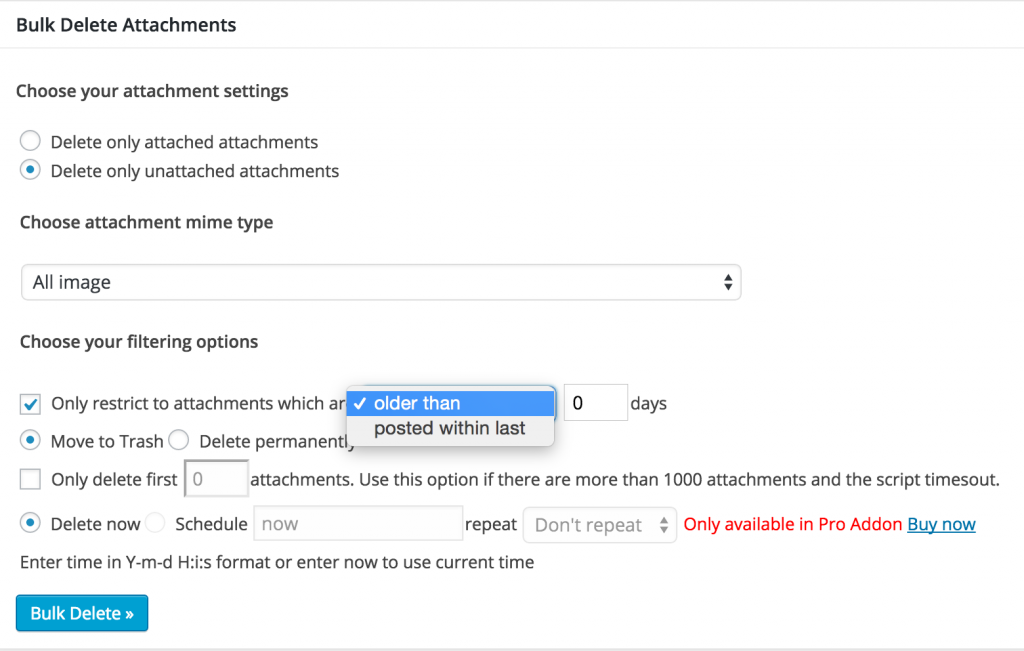The image size is (1024, 651).
Task: Choose the "Schedule" option
Action: [x=155, y=523]
